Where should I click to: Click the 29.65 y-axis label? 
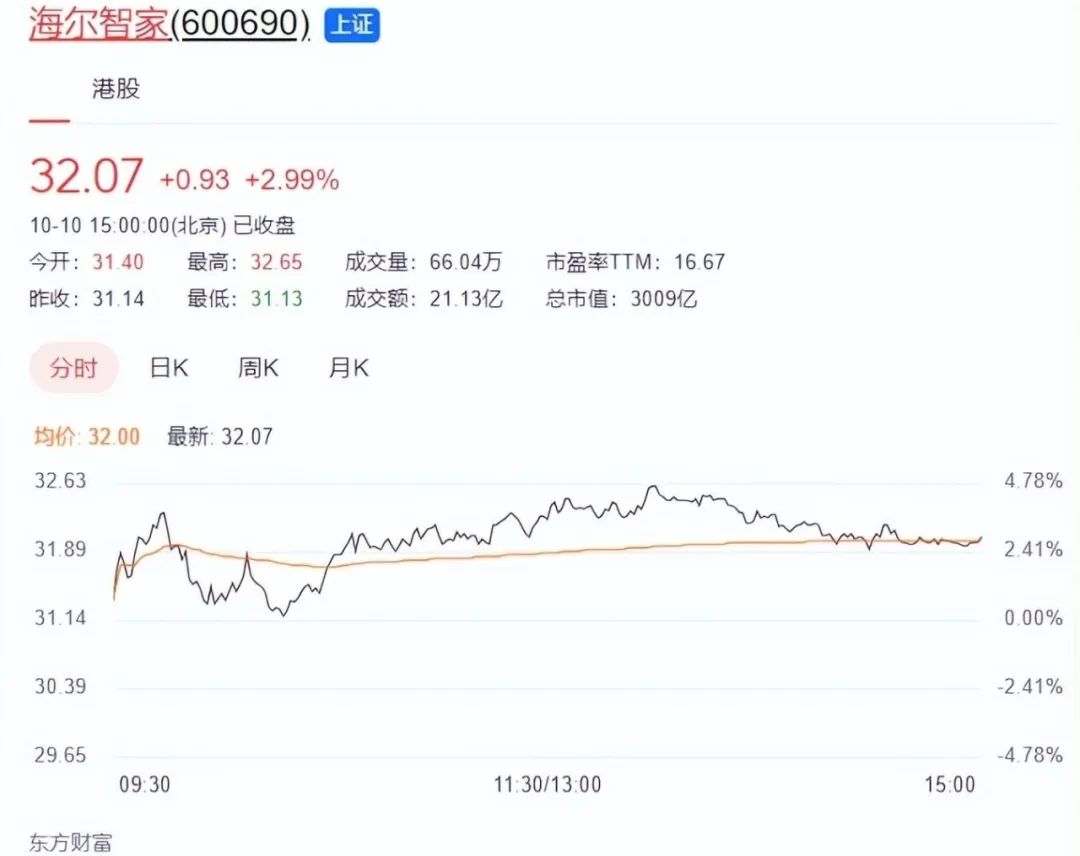(61, 755)
